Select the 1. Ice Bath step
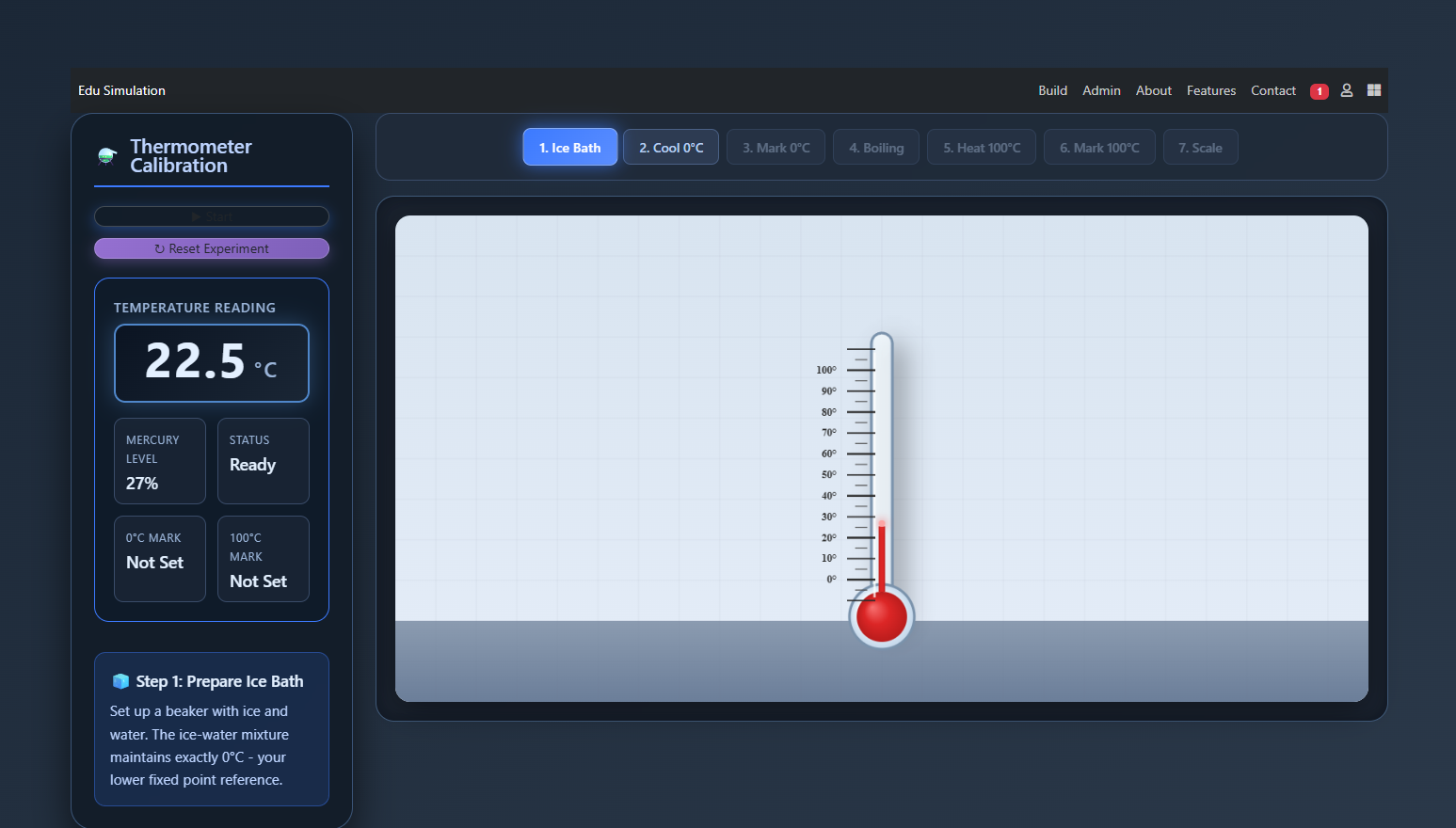 coord(569,147)
